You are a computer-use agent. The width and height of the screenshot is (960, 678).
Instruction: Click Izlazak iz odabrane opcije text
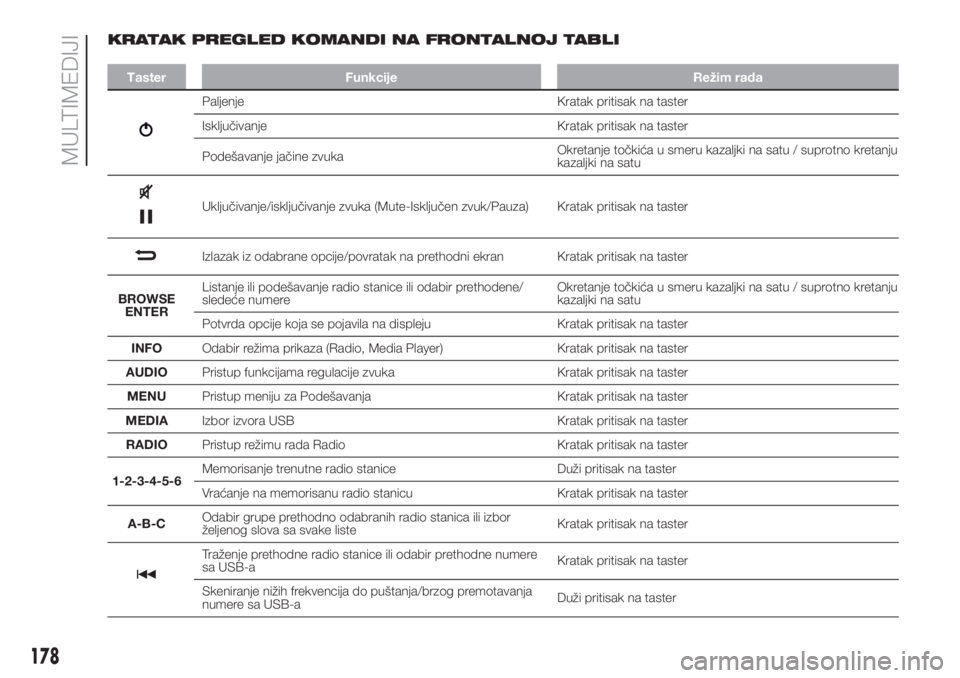coord(353,257)
